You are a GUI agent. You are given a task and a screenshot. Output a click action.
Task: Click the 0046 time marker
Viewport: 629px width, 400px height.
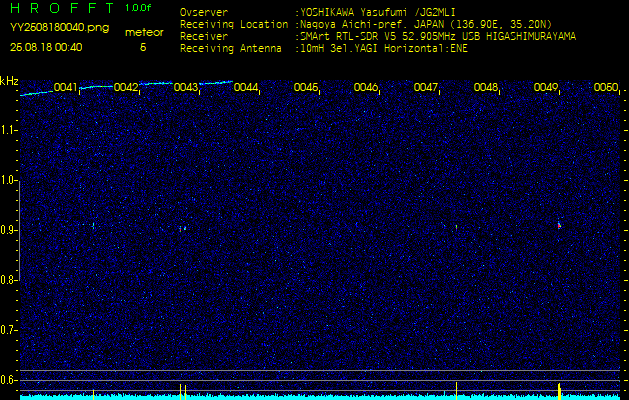pos(365,87)
